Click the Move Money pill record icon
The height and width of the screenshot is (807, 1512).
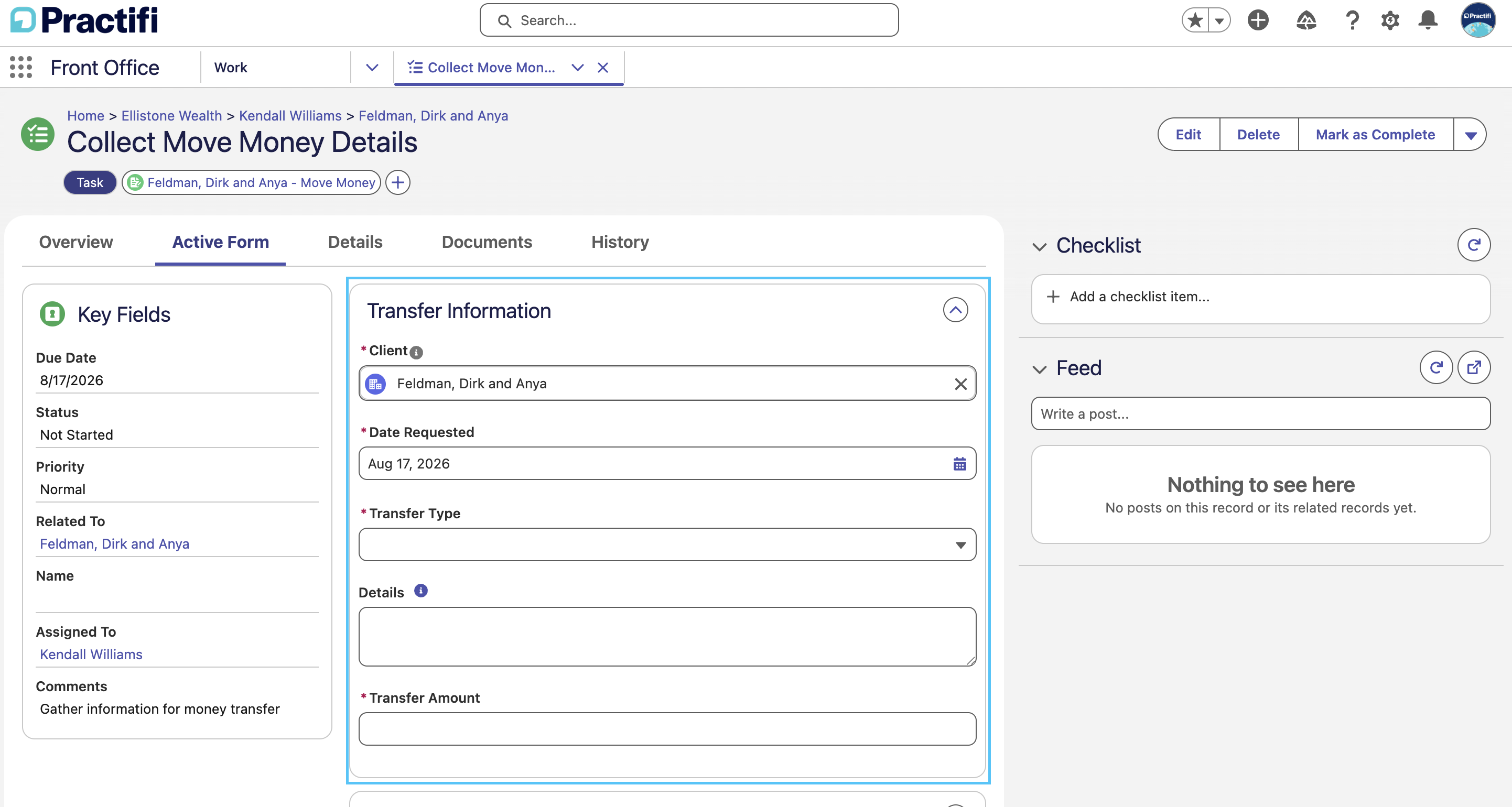[135, 182]
